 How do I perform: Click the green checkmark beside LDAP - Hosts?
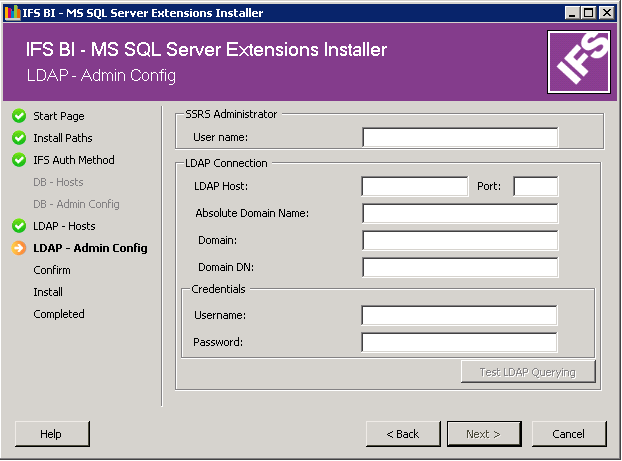(19, 226)
